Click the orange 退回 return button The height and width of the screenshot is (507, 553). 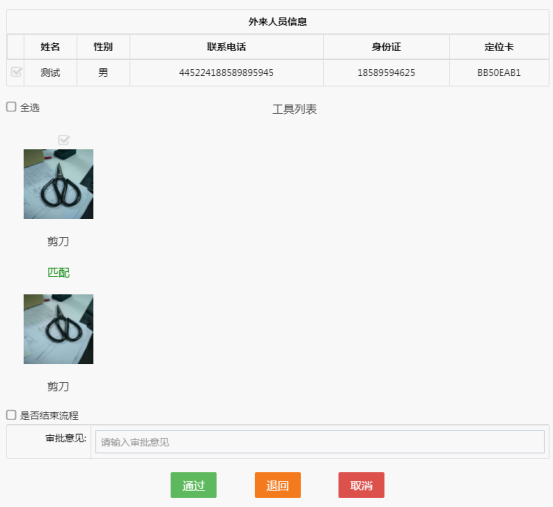point(278,485)
